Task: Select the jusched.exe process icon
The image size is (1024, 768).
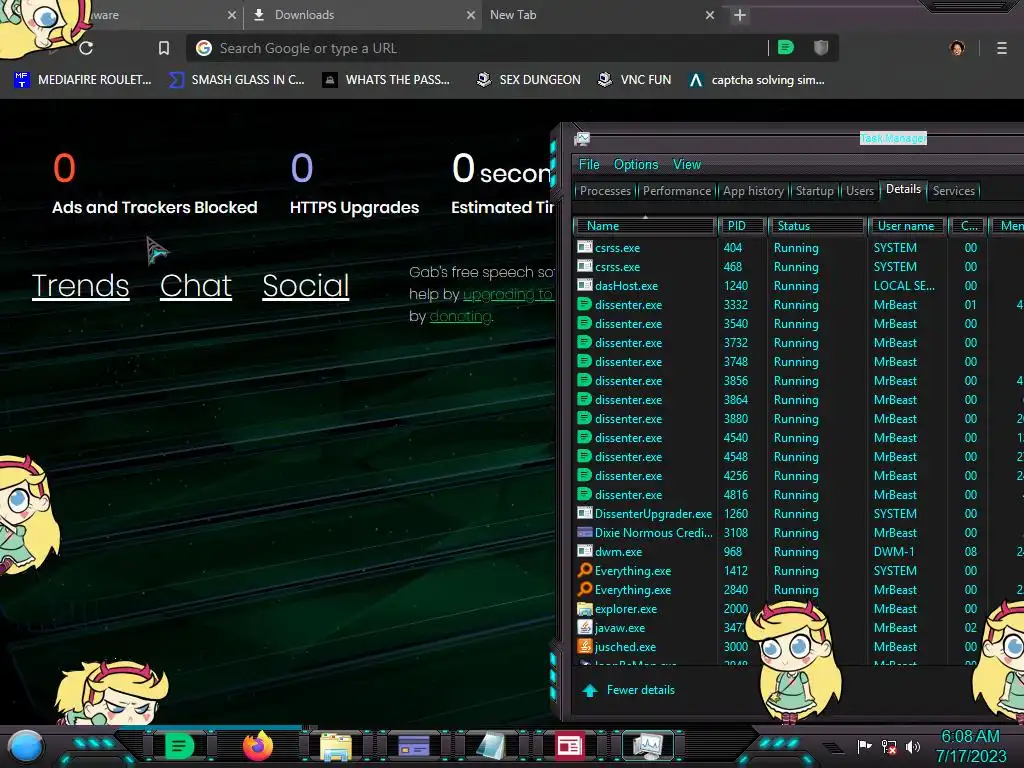Action: 584,647
